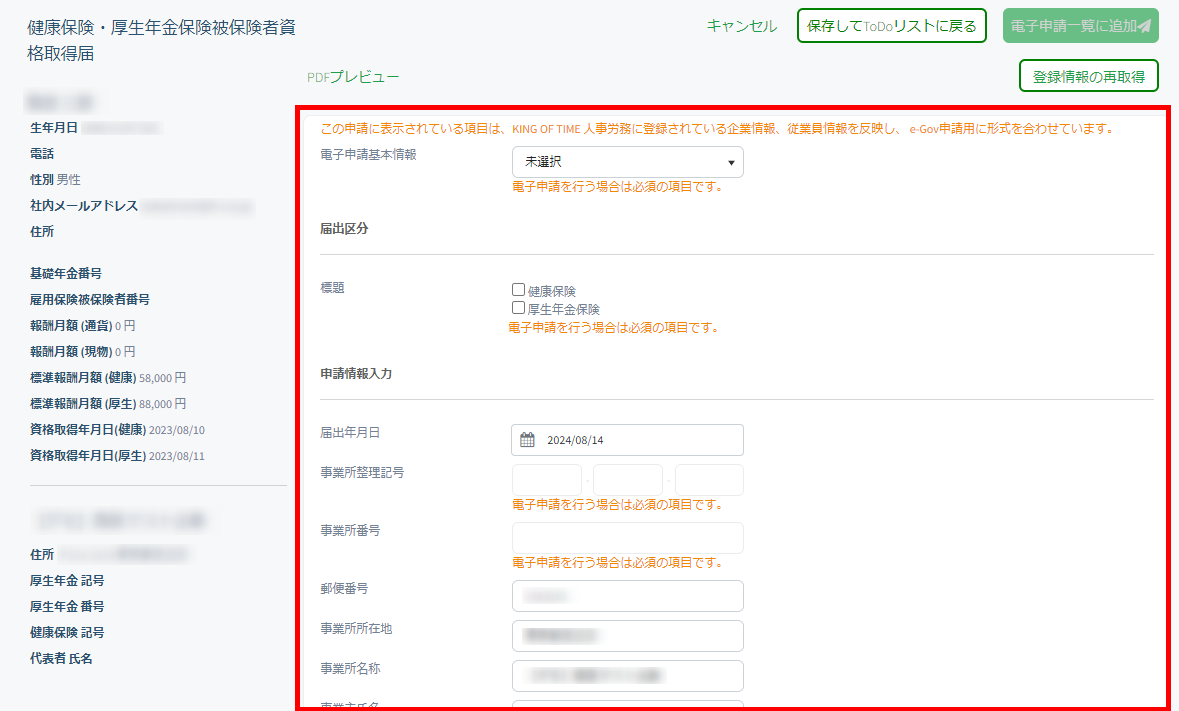The height and width of the screenshot is (711, 1179).
Task: Click the 申請情報入力 section heading
Action: click(356, 374)
